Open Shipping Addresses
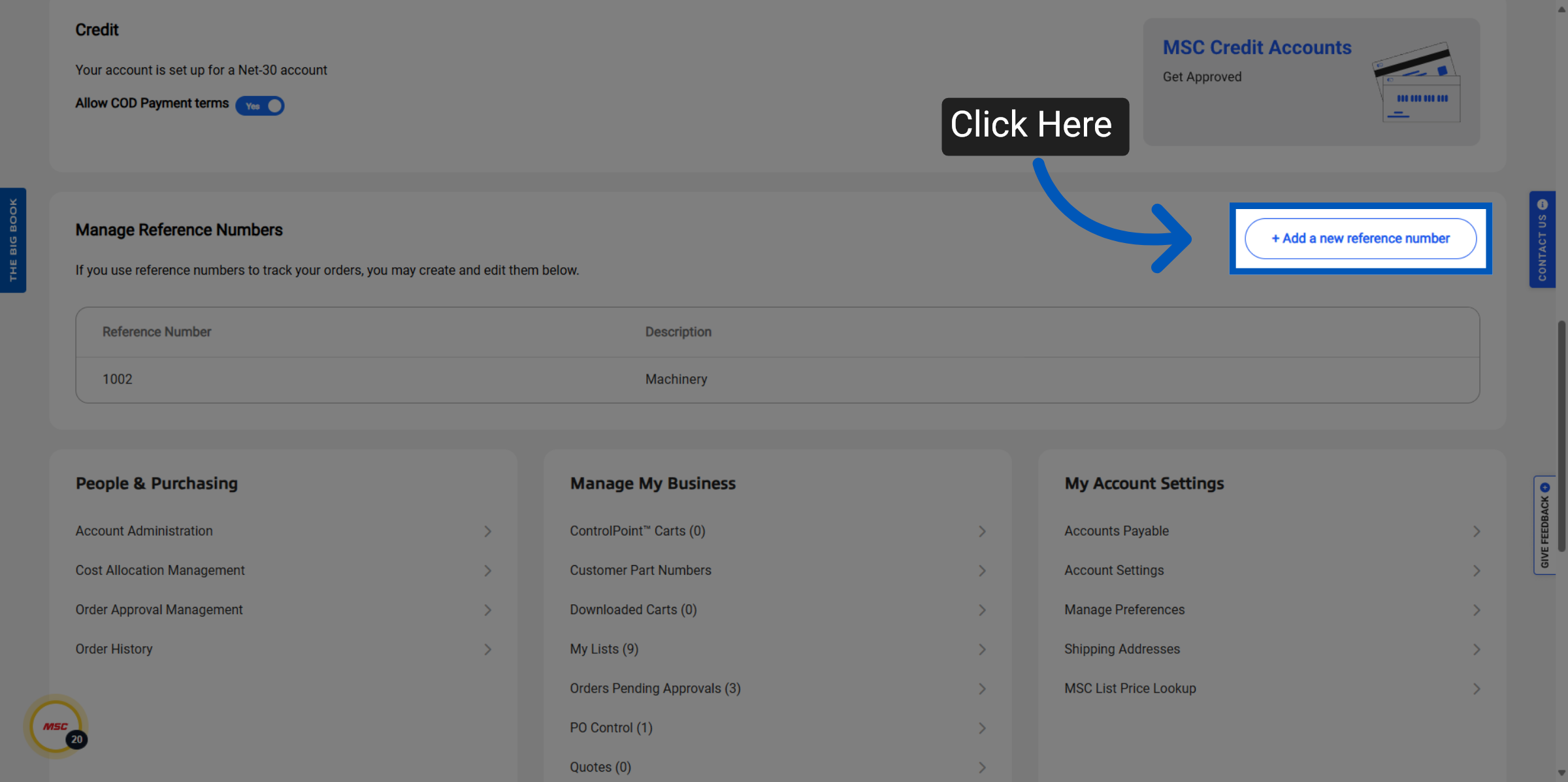The image size is (1568, 782). click(x=1122, y=649)
